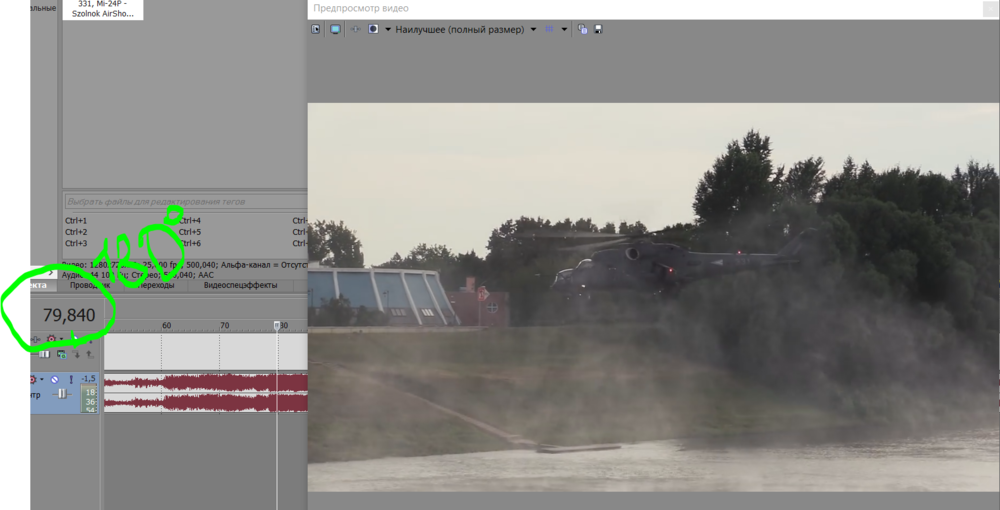1000x510 pixels.
Task: Make video track a compositing parent
Action: coord(90,354)
